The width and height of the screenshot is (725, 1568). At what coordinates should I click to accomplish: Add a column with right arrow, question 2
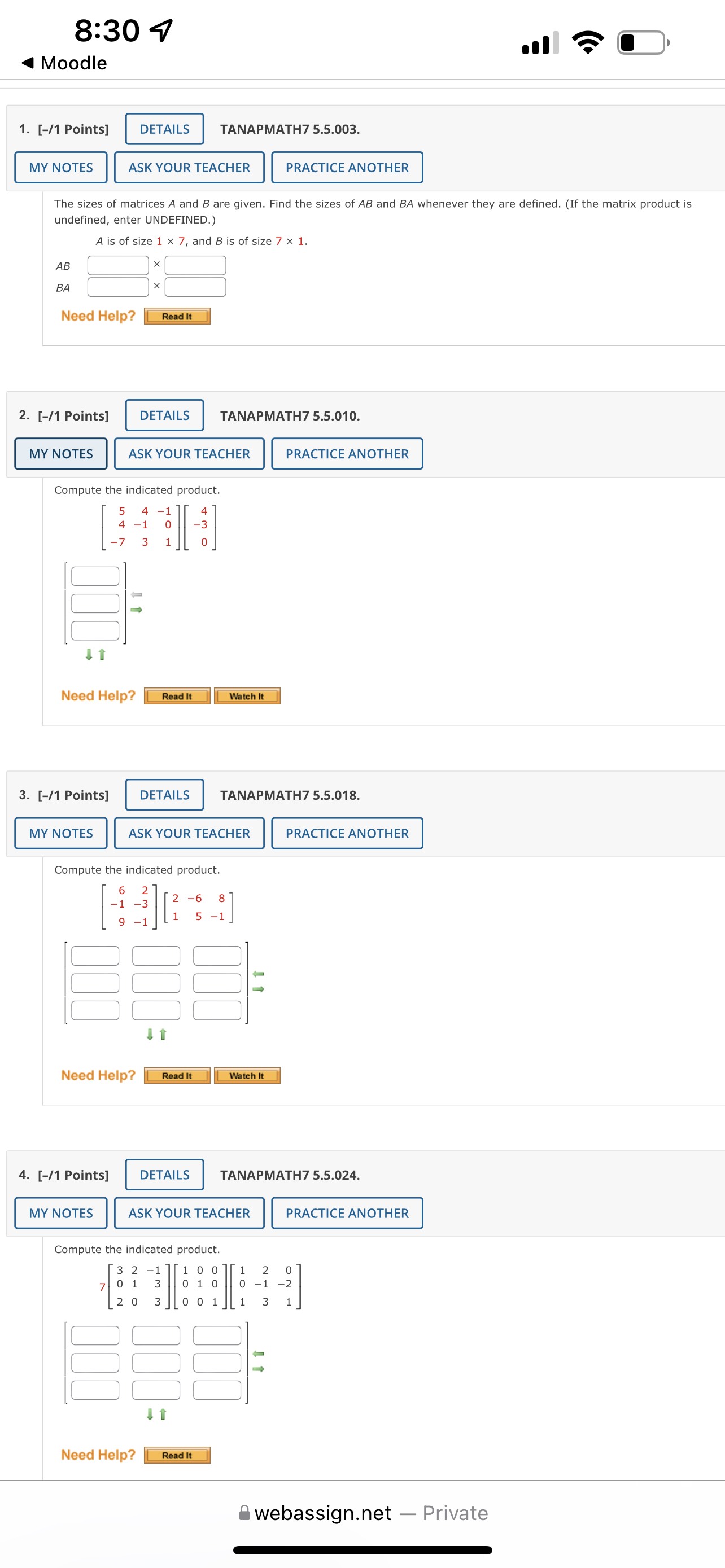pos(136,609)
